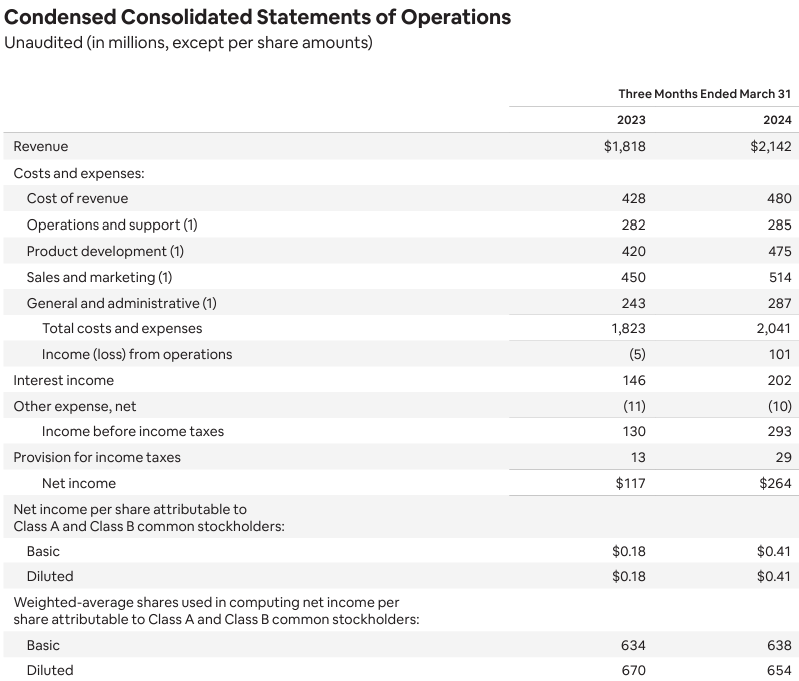Click Total costs and expenses 2024 value
The image size is (799, 681).
(x=774, y=329)
